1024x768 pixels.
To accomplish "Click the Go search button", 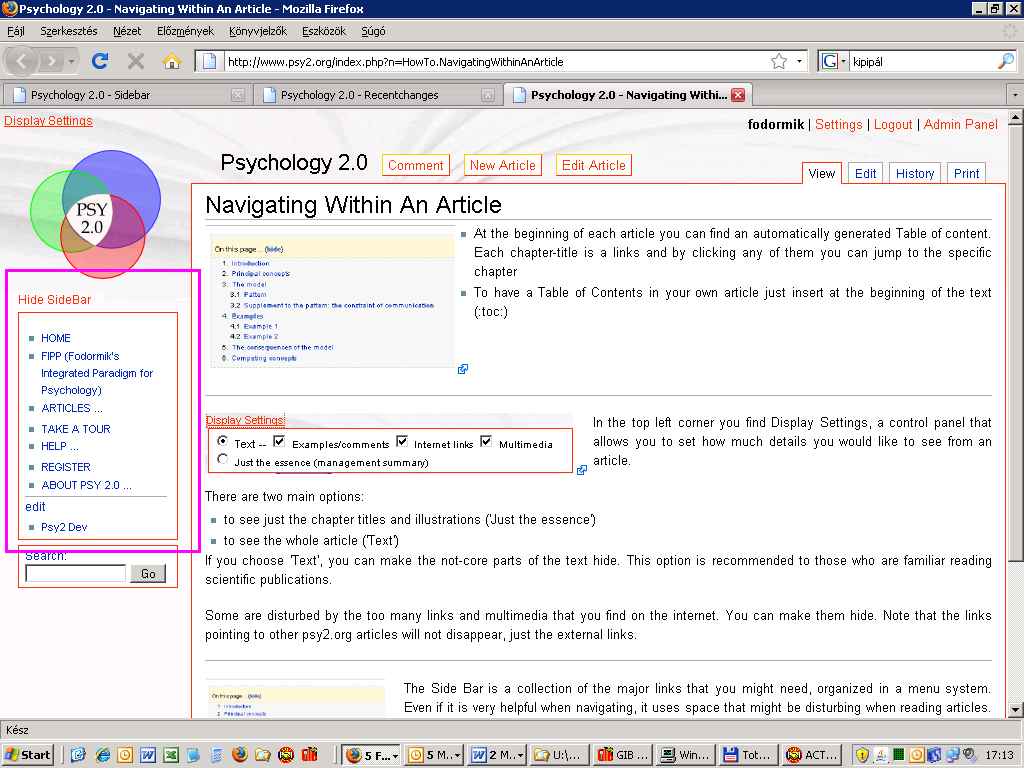I will tap(148, 573).
